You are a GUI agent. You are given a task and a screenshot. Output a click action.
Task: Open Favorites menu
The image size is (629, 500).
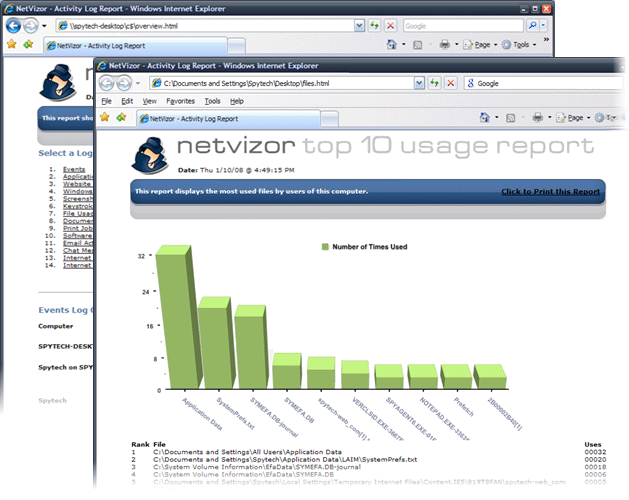(181, 101)
